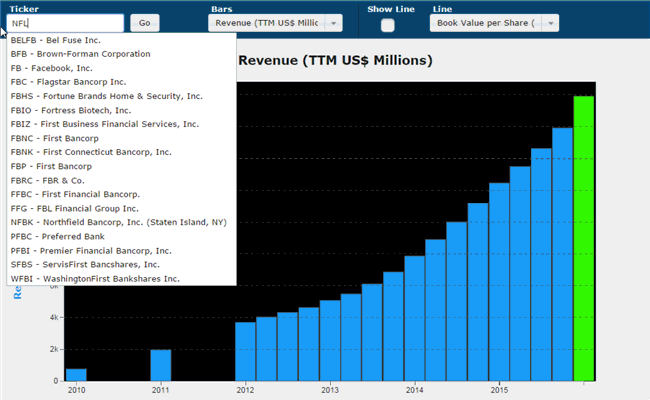
Task: Click the 4k y-axis label
Action: (54, 318)
